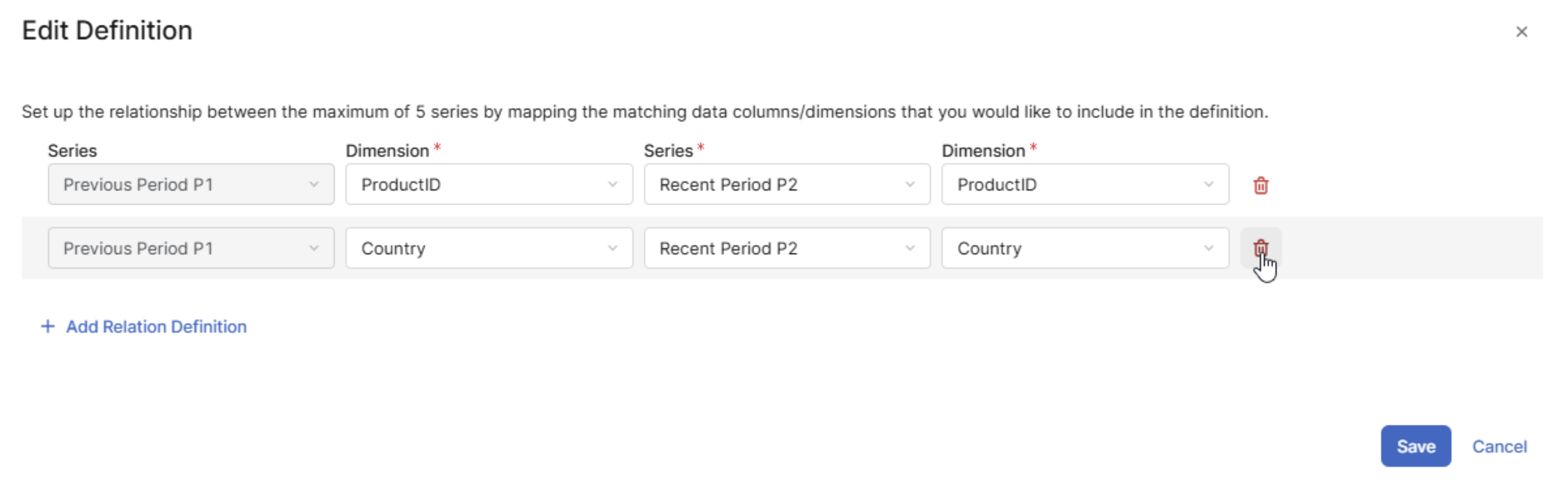Click chevron of Recent Period P2 in ProductID row

point(910,184)
